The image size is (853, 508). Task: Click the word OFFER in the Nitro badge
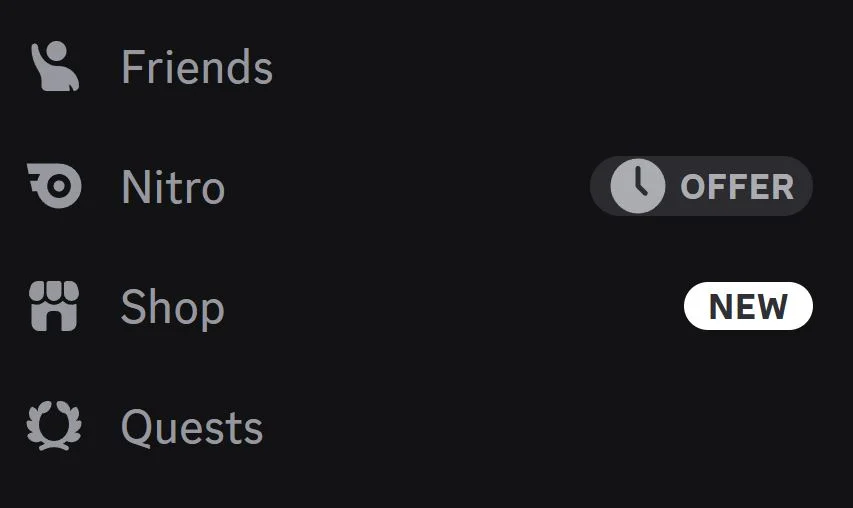[737, 187]
